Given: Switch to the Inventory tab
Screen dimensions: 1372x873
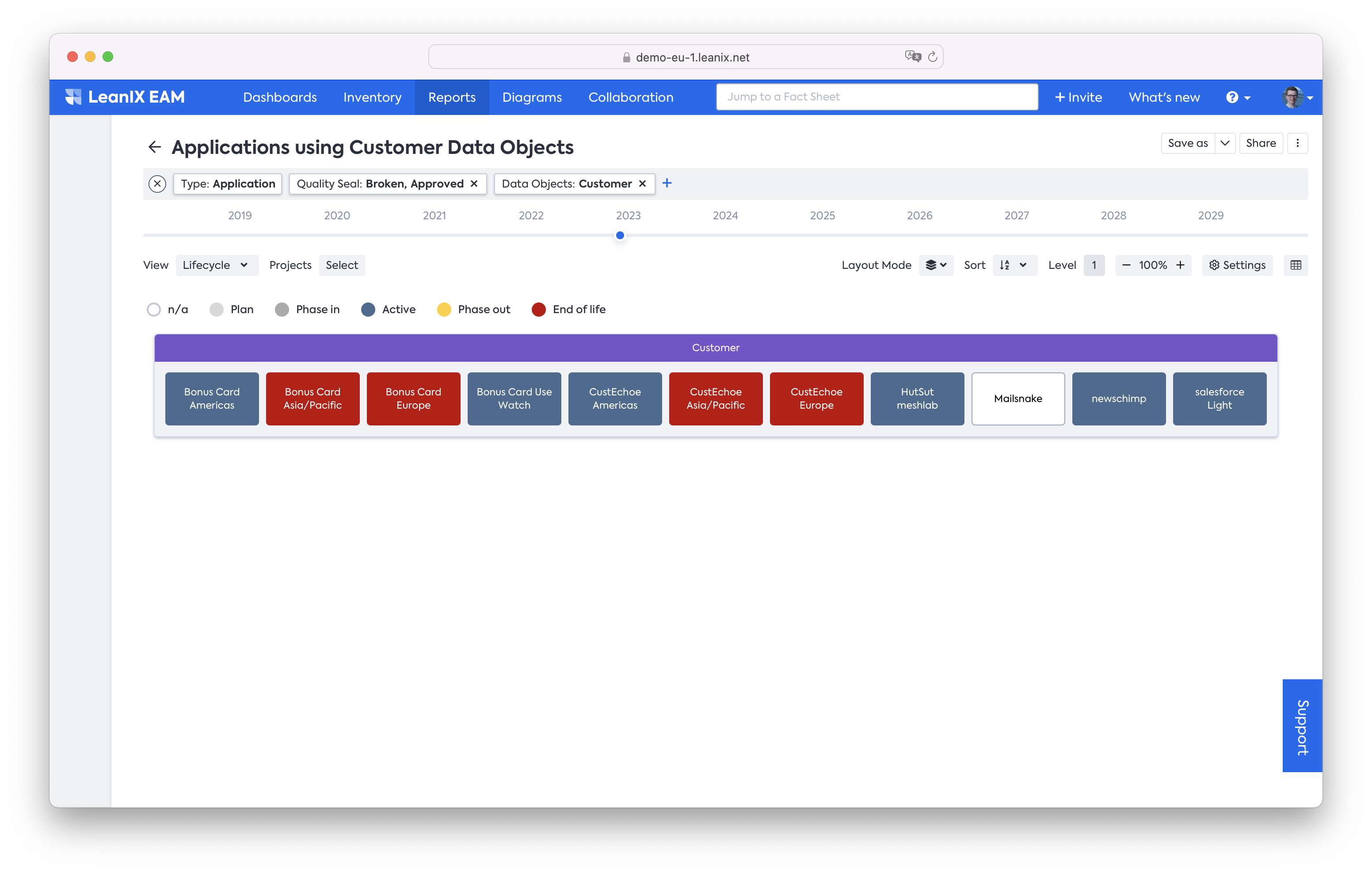Looking at the screenshot, I should pos(372,97).
